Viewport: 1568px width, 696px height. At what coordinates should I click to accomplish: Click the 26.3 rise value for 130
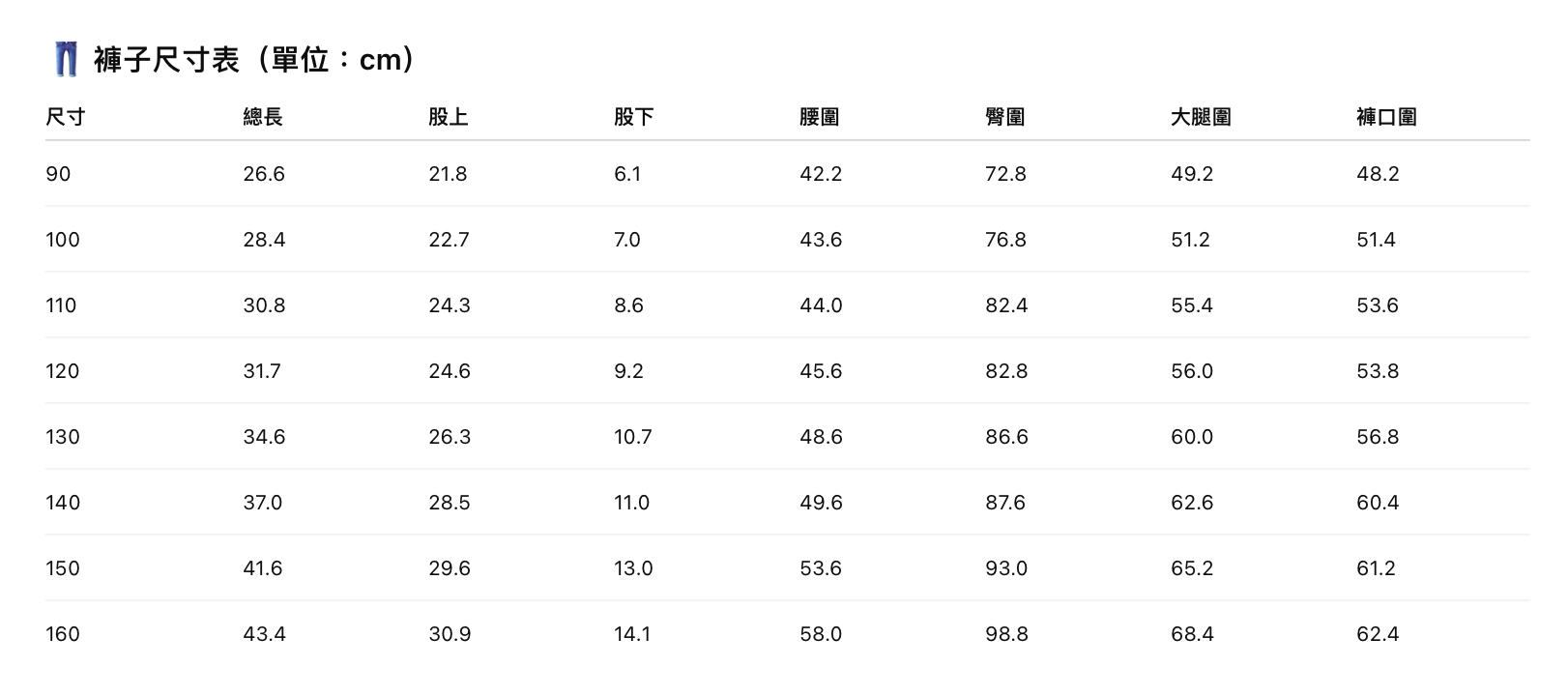pyautogui.click(x=450, y=437)
